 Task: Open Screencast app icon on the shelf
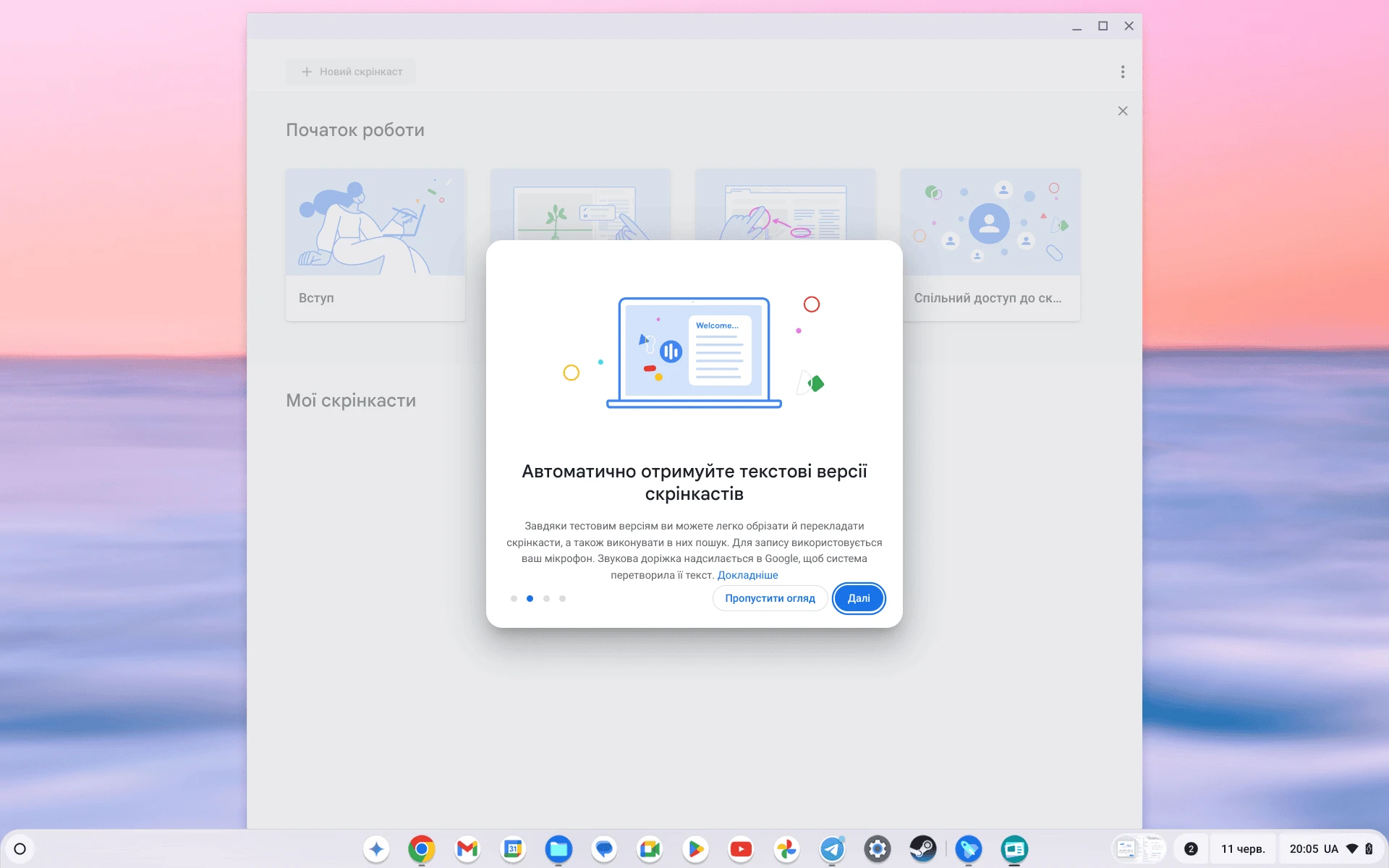pyautogui.click(x=1014, y=848)
